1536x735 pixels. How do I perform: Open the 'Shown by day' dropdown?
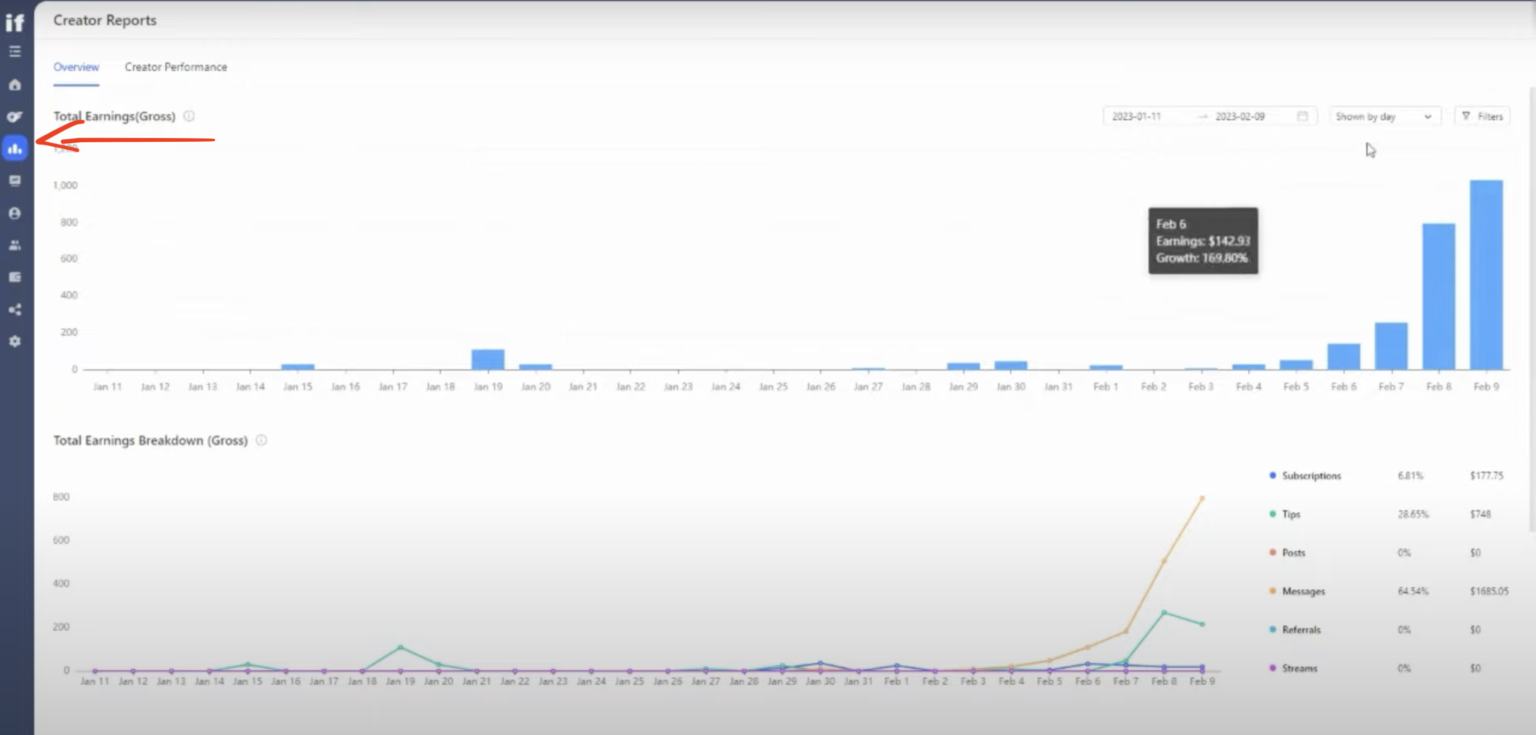[x=1384, y=116]
